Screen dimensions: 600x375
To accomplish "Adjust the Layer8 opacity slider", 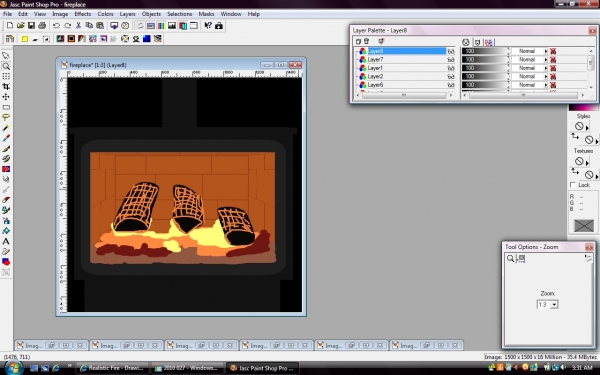I will [485, 51].
